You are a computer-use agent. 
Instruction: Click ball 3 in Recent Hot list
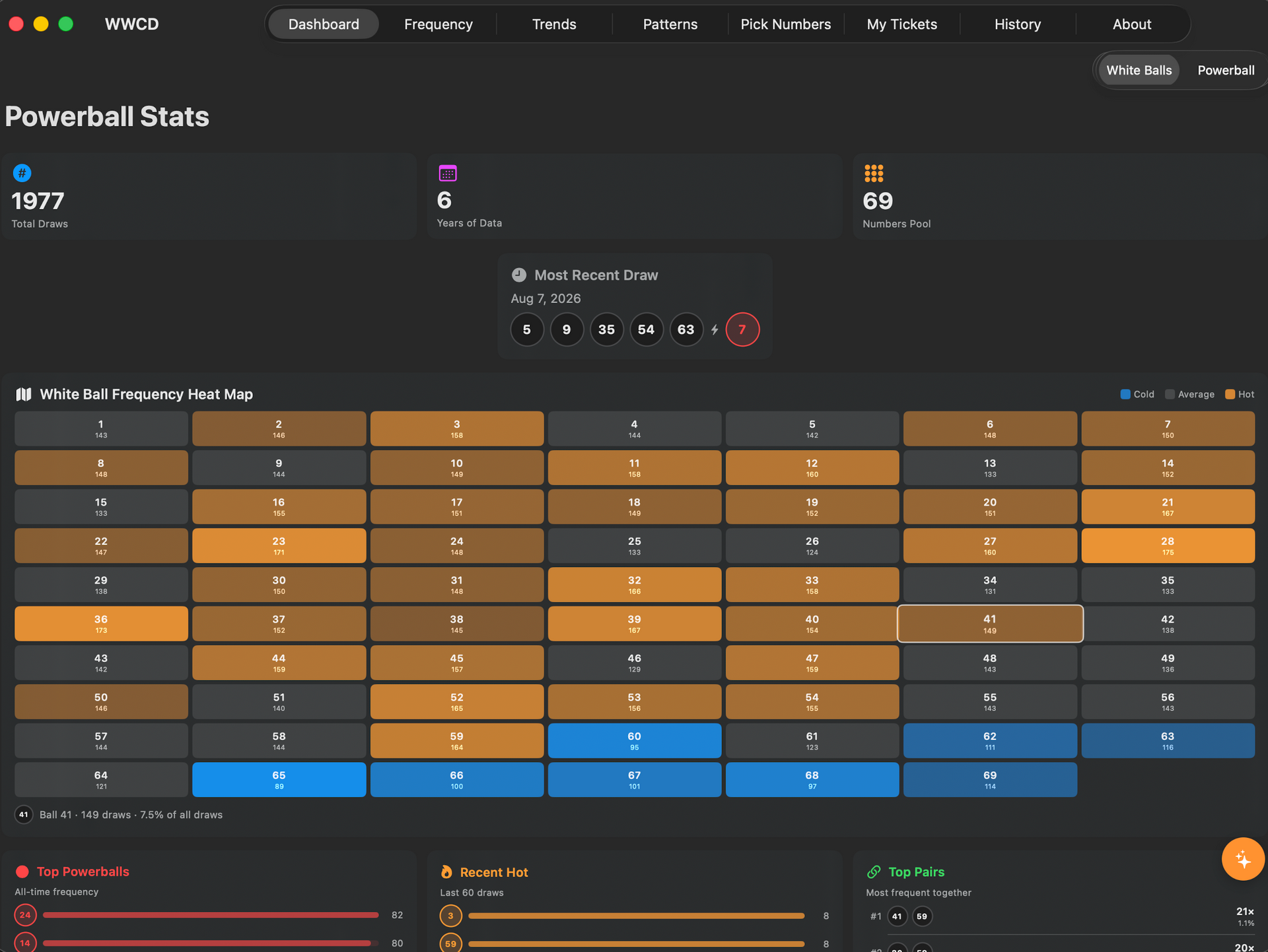[450, 916]
